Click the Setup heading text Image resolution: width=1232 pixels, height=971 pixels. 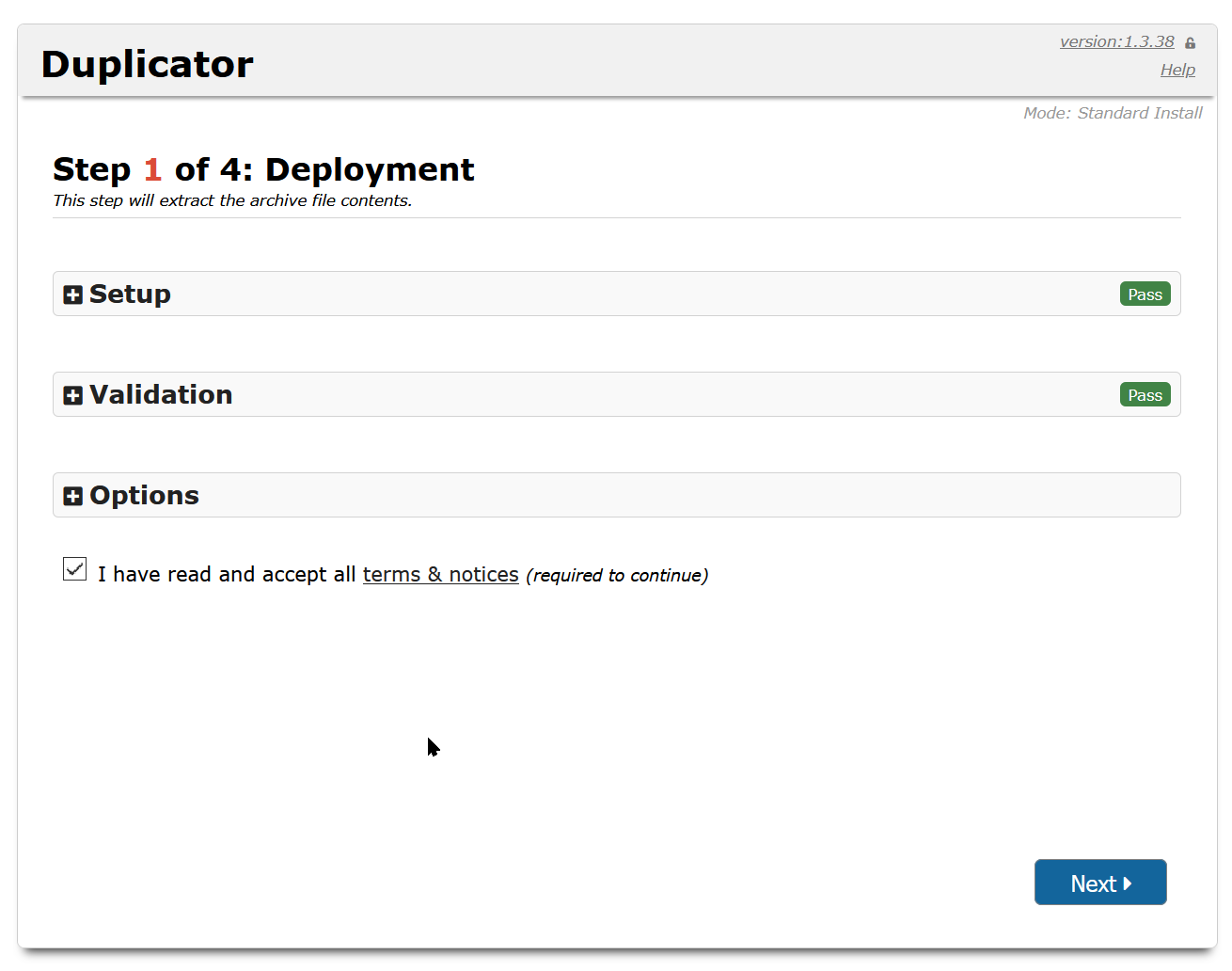130,294
